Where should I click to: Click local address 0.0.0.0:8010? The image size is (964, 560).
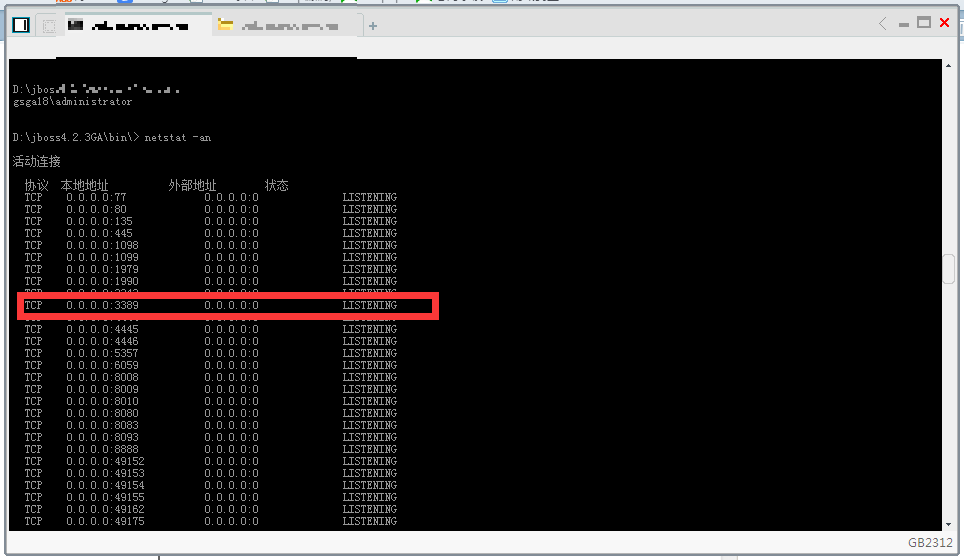click(x=103, y=401)
